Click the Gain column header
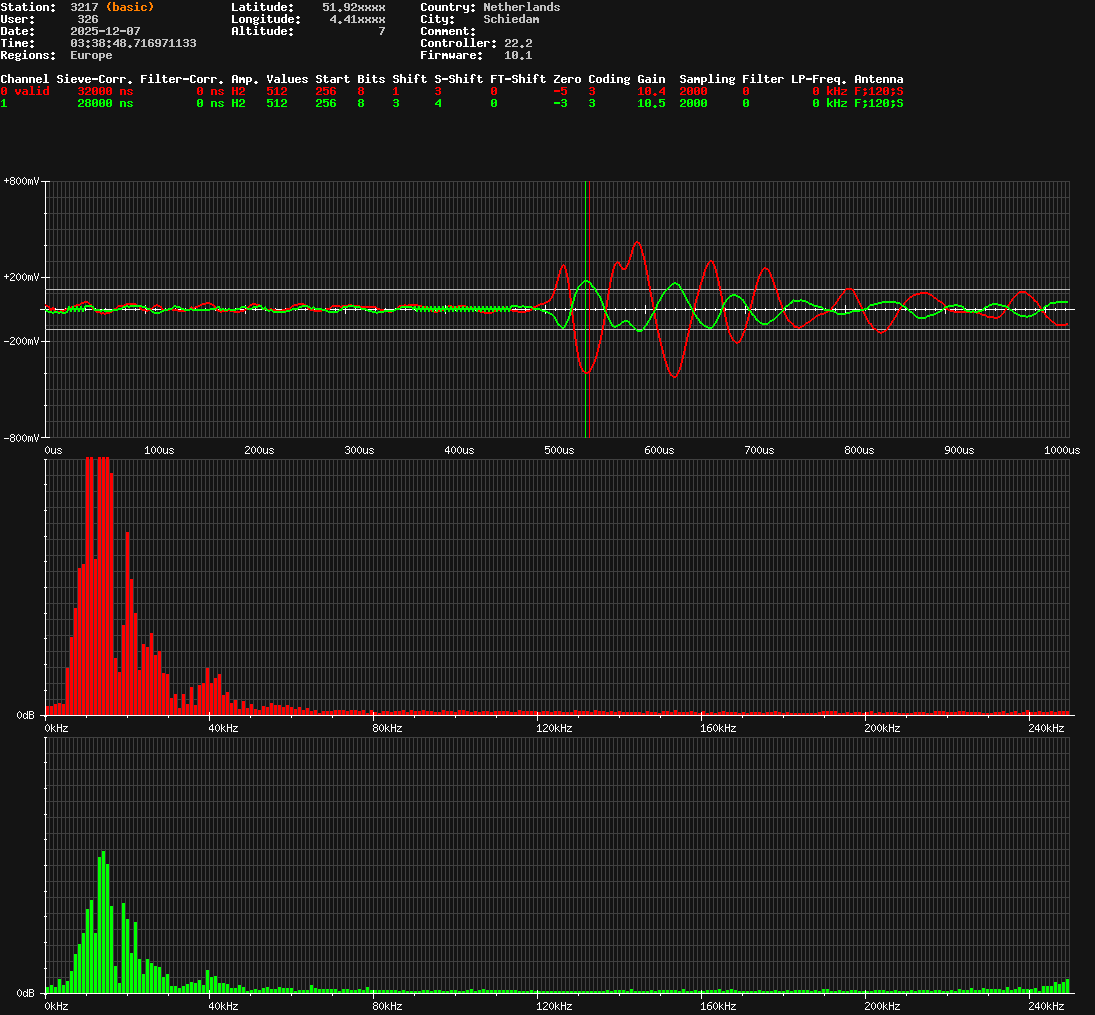This screenshot has width=1095, height=1015. [651, 79]
